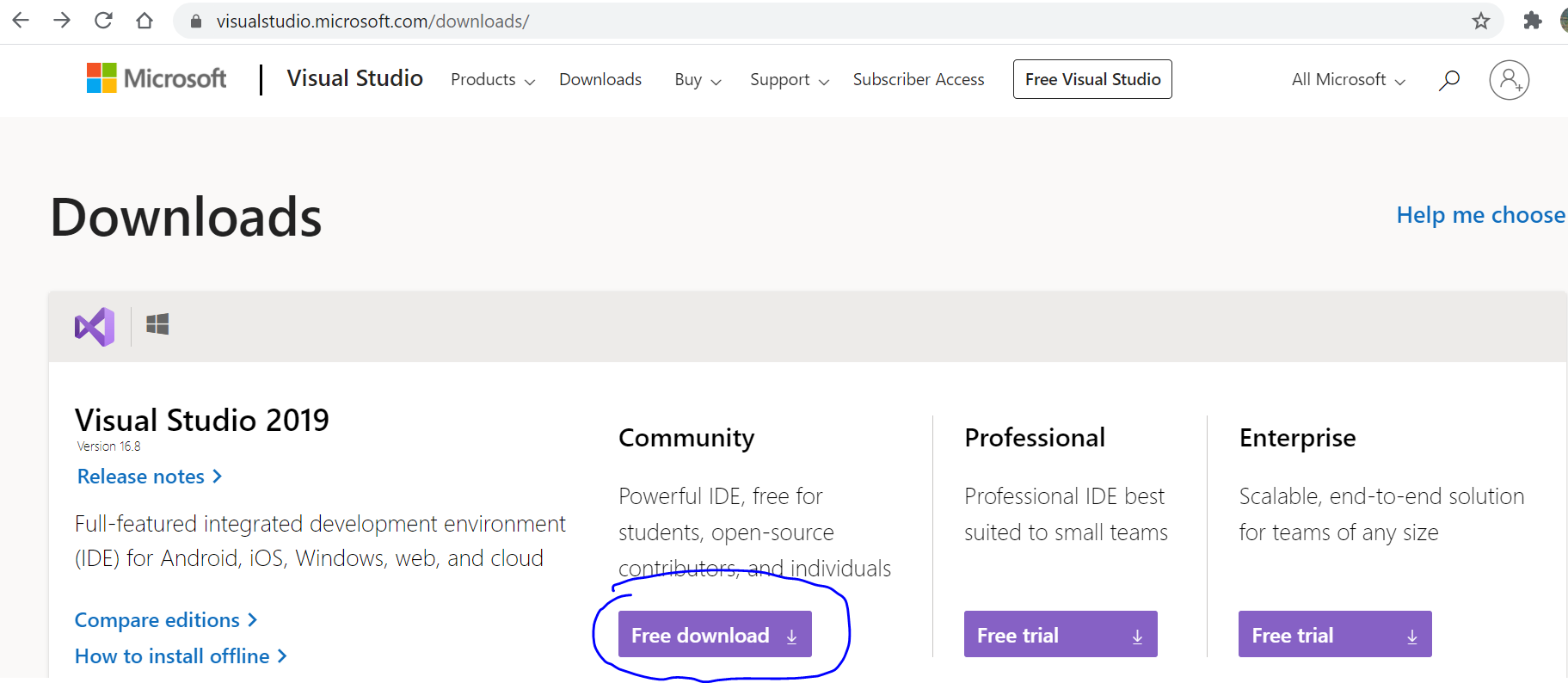Screen dimensions: 1568x683
Task: Click the Enterprise edition heading
Action: pos(1297,439)
